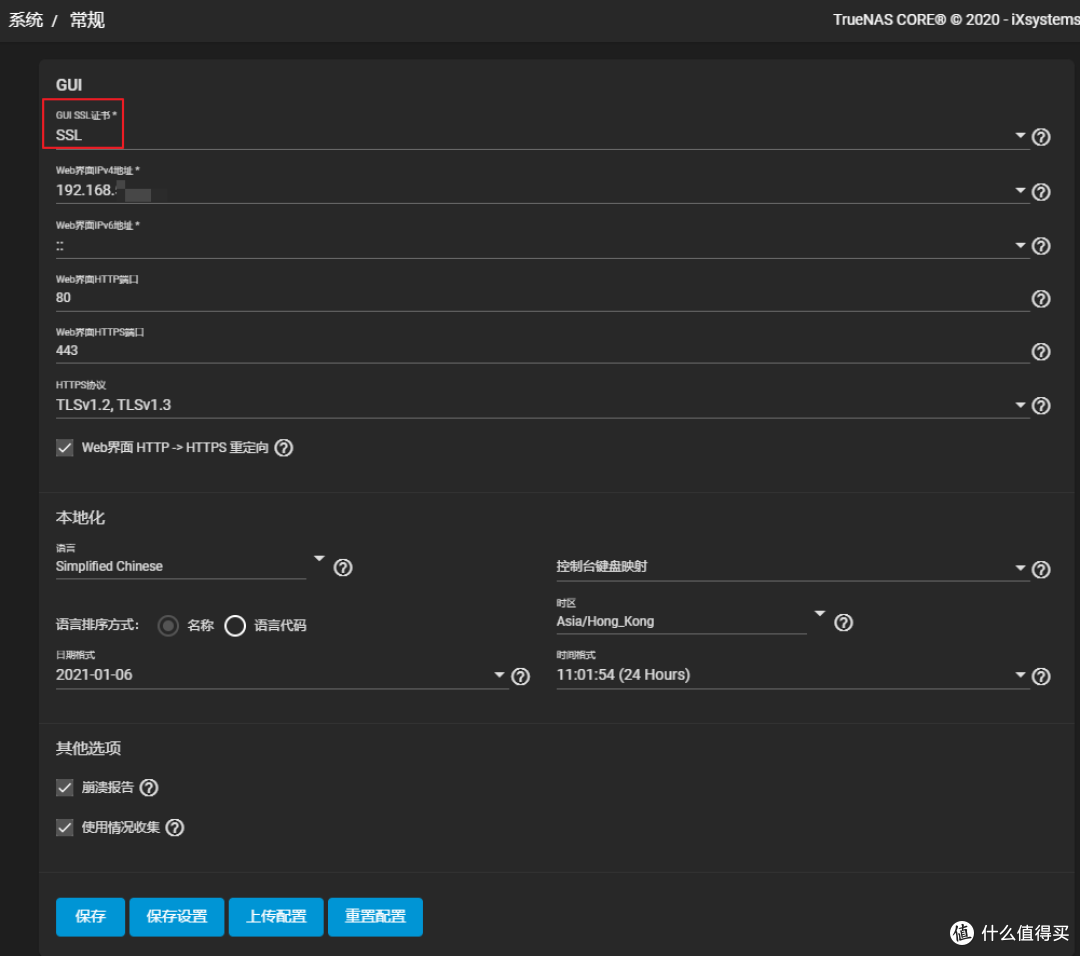Open help tooltip for Web界面HTTP端口
This screenshot has width=1080, height=956.
pyautogui.click(x=1041, y=298)
